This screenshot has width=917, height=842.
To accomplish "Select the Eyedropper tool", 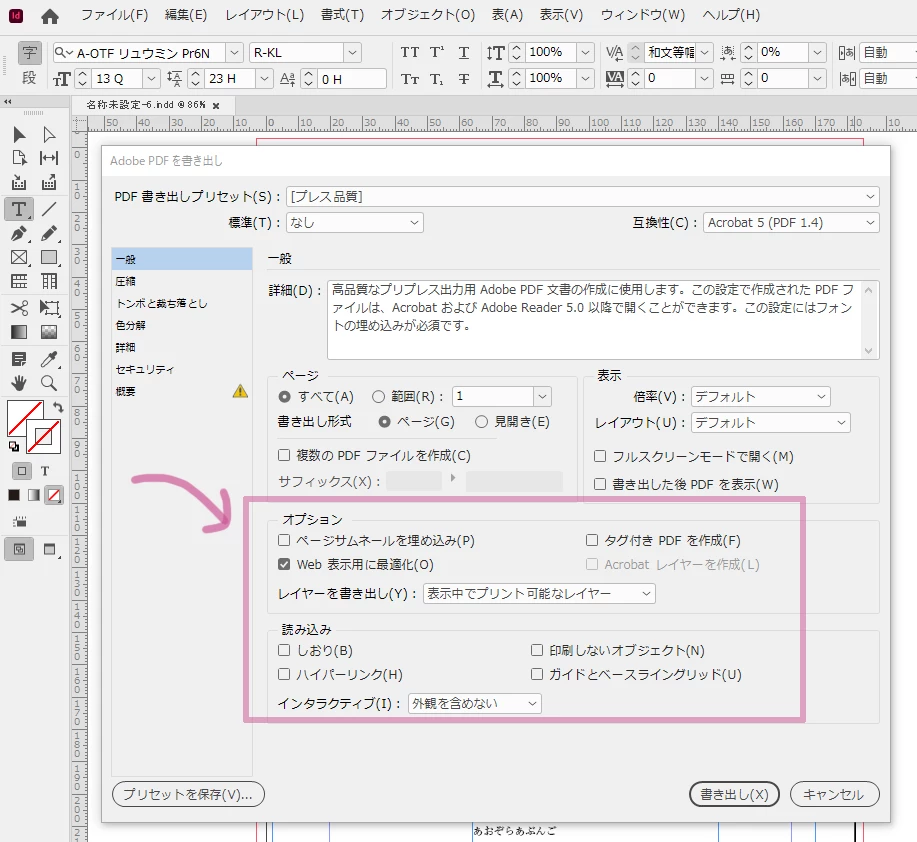I will click(49, 359).
